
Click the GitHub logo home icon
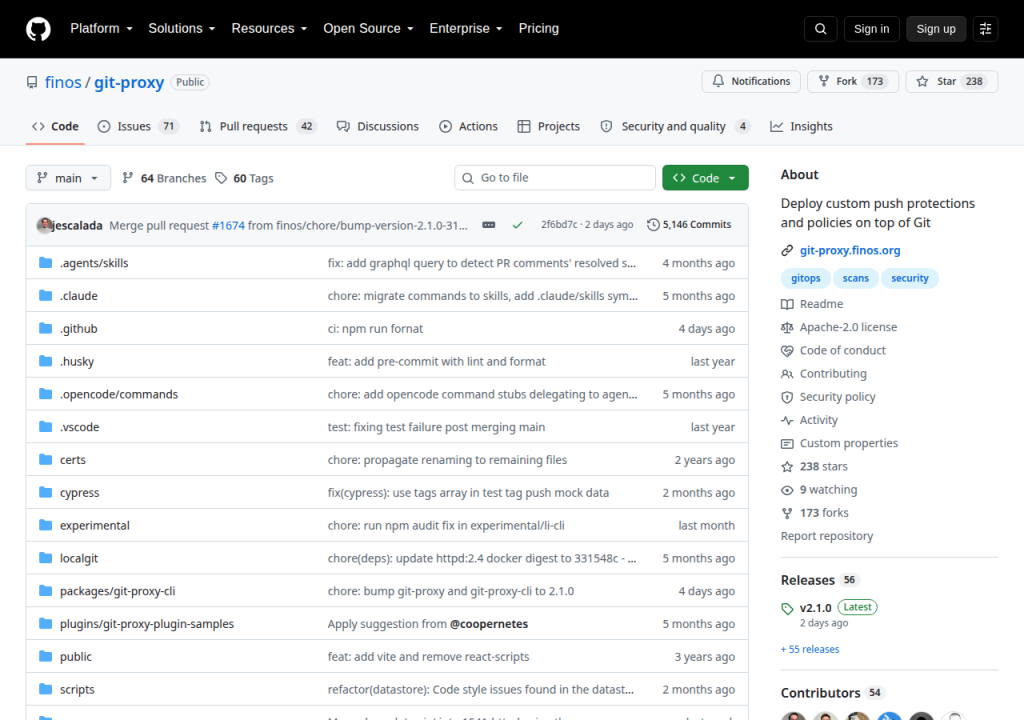tap(38, 29)
